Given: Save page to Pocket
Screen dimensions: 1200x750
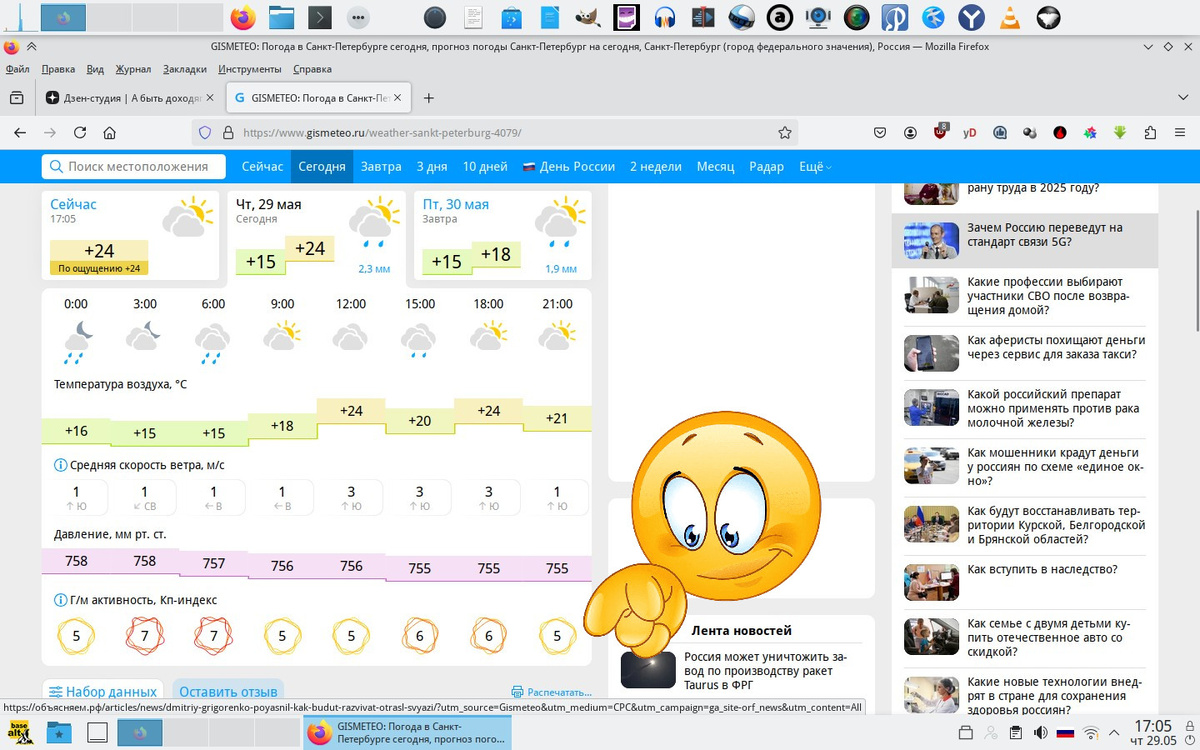Looking at the screenshot, I should (880, 132).
